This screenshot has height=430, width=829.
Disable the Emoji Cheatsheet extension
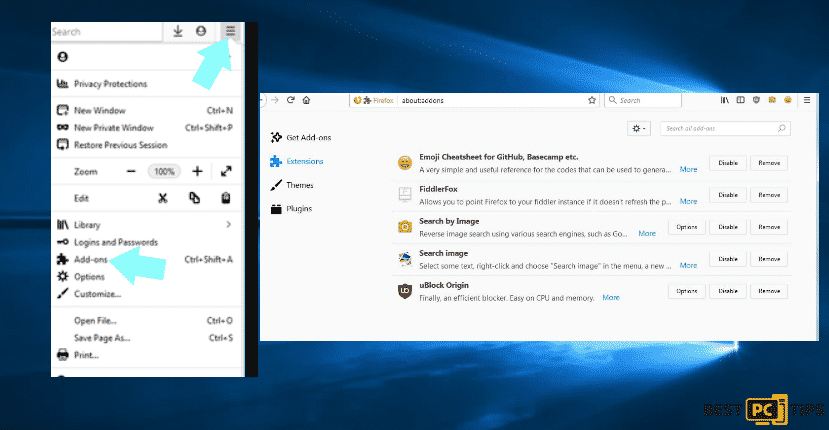pyautogui.click(x=727, y=163)
